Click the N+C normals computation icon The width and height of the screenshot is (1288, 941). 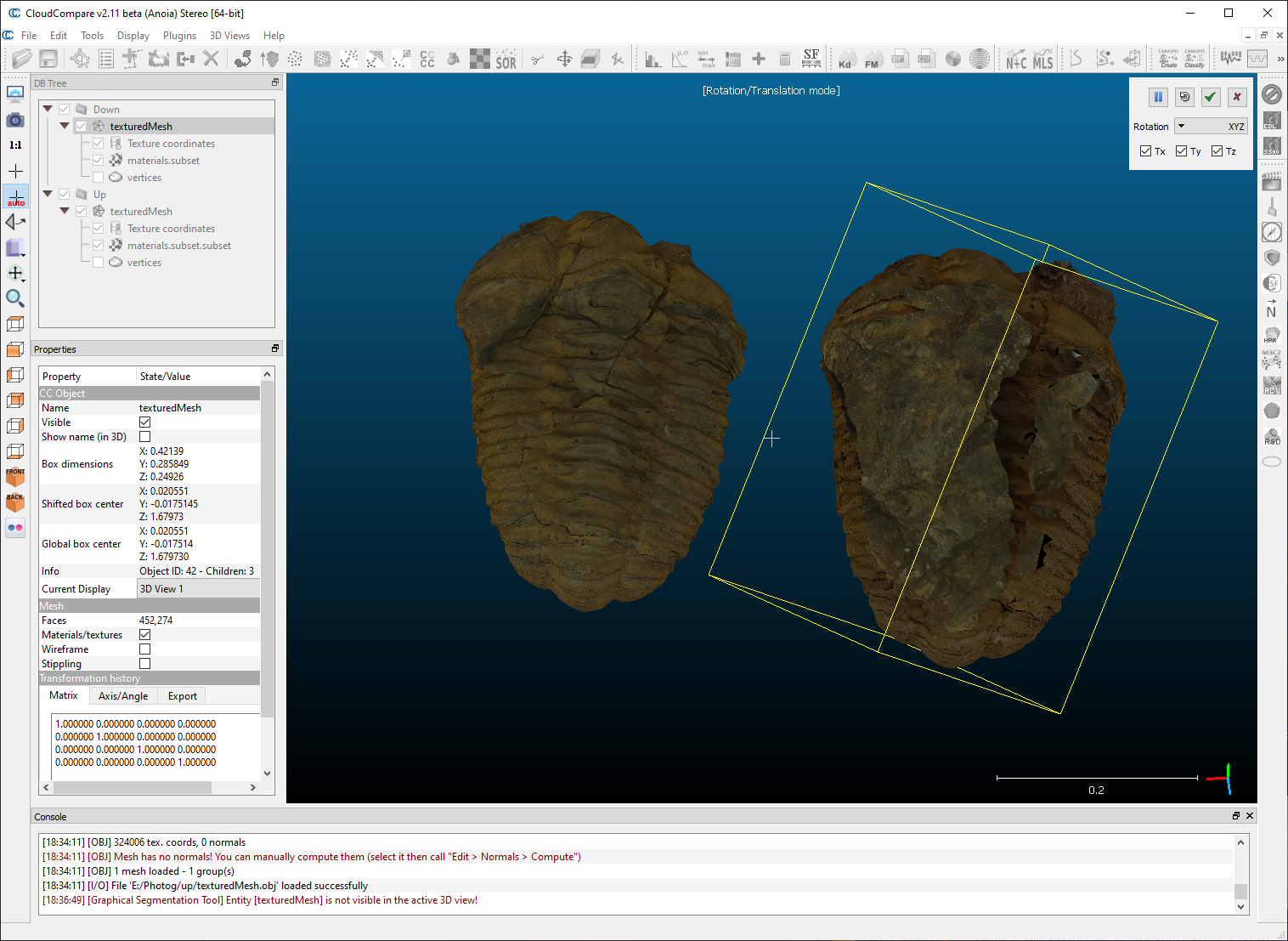1015,59
